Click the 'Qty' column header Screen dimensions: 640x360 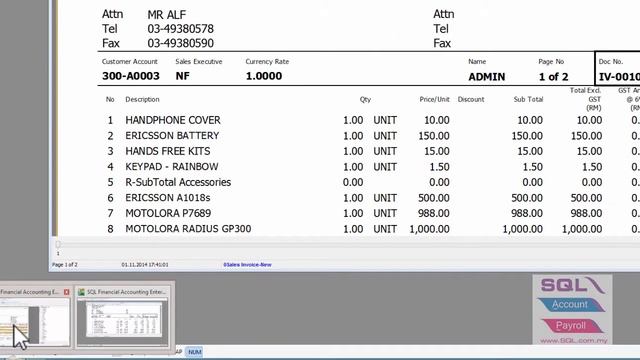365,99
